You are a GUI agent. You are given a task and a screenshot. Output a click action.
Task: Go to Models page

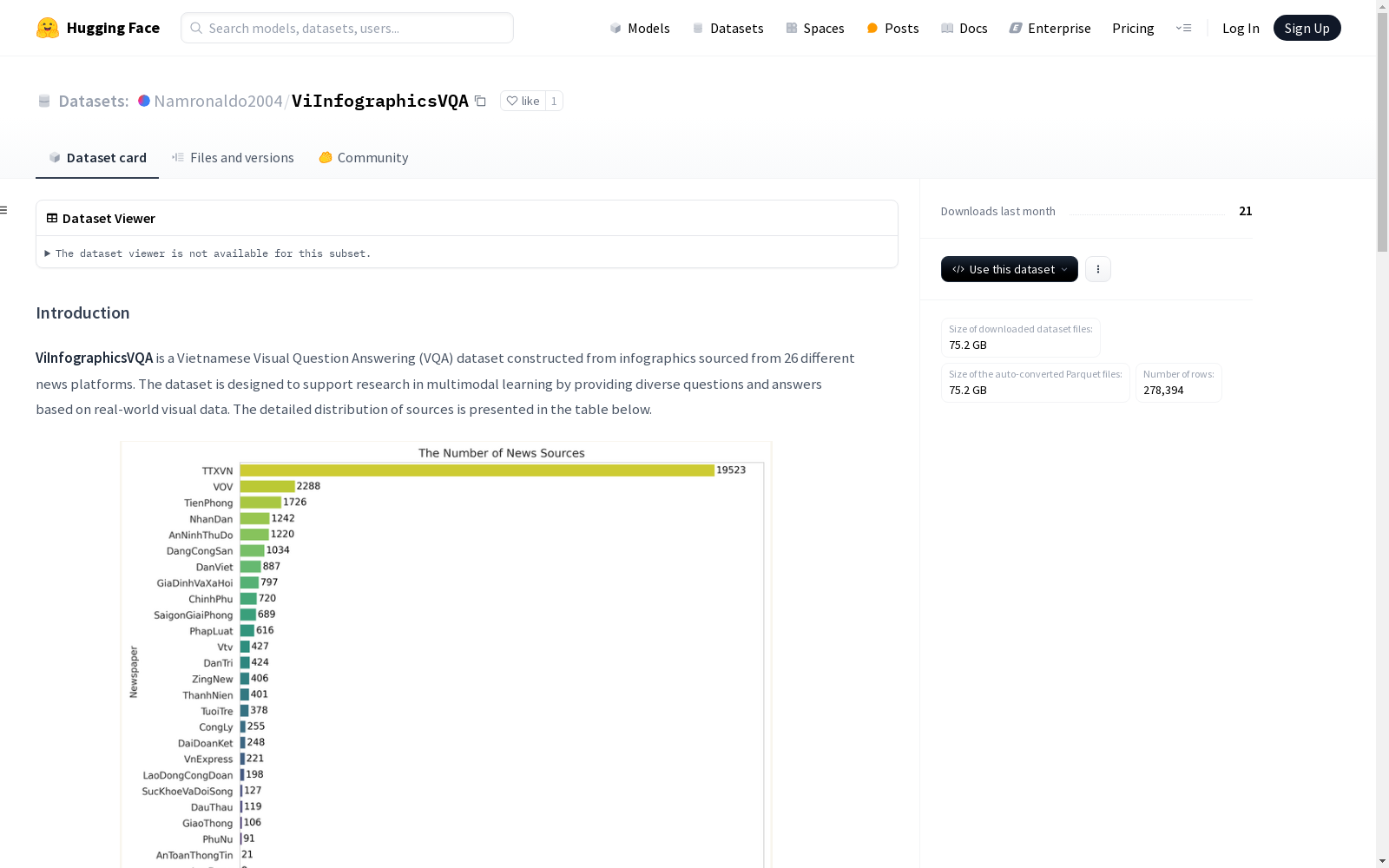(640, 28)
